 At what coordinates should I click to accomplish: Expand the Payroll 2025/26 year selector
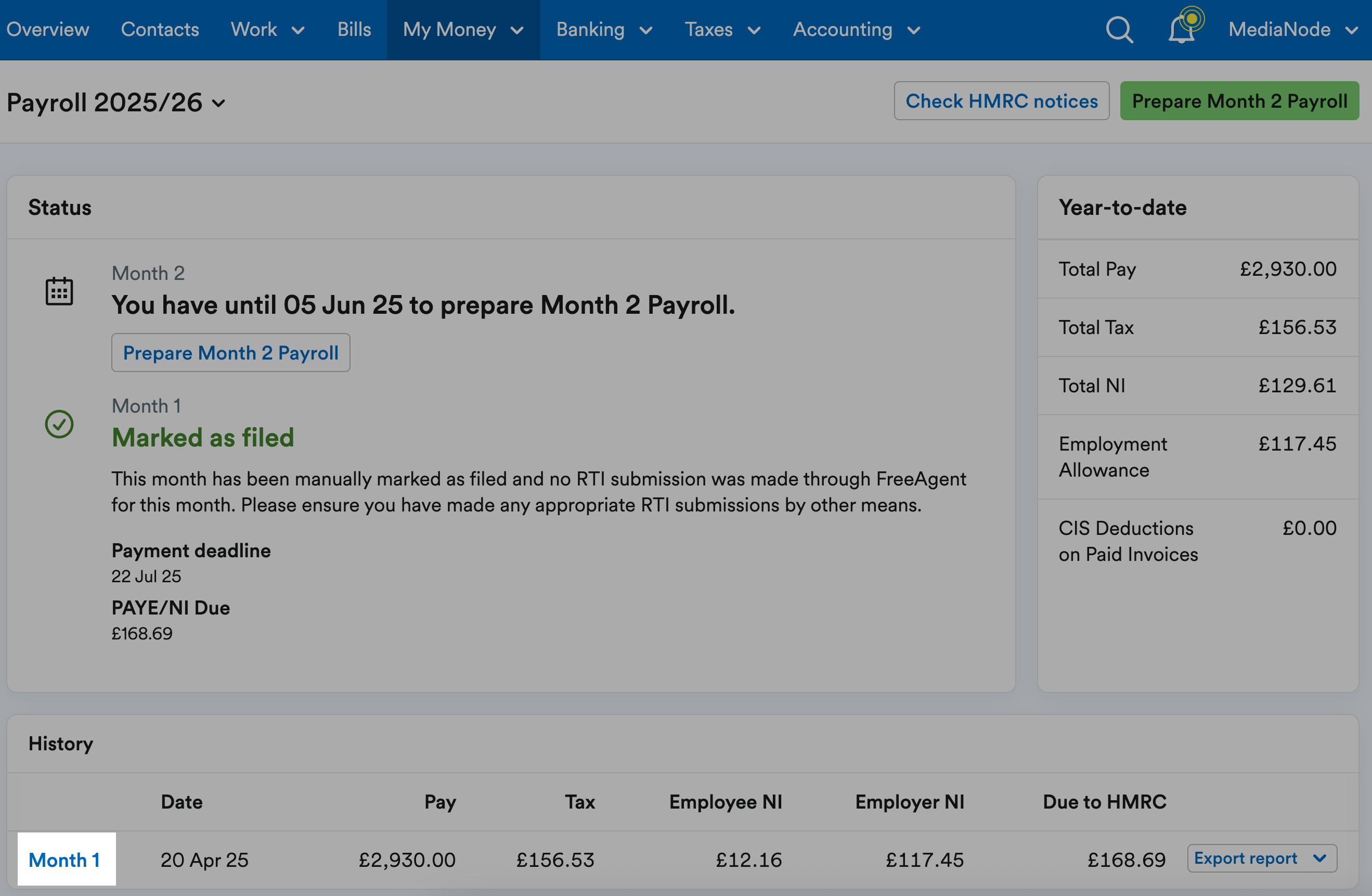click(116, 103)
